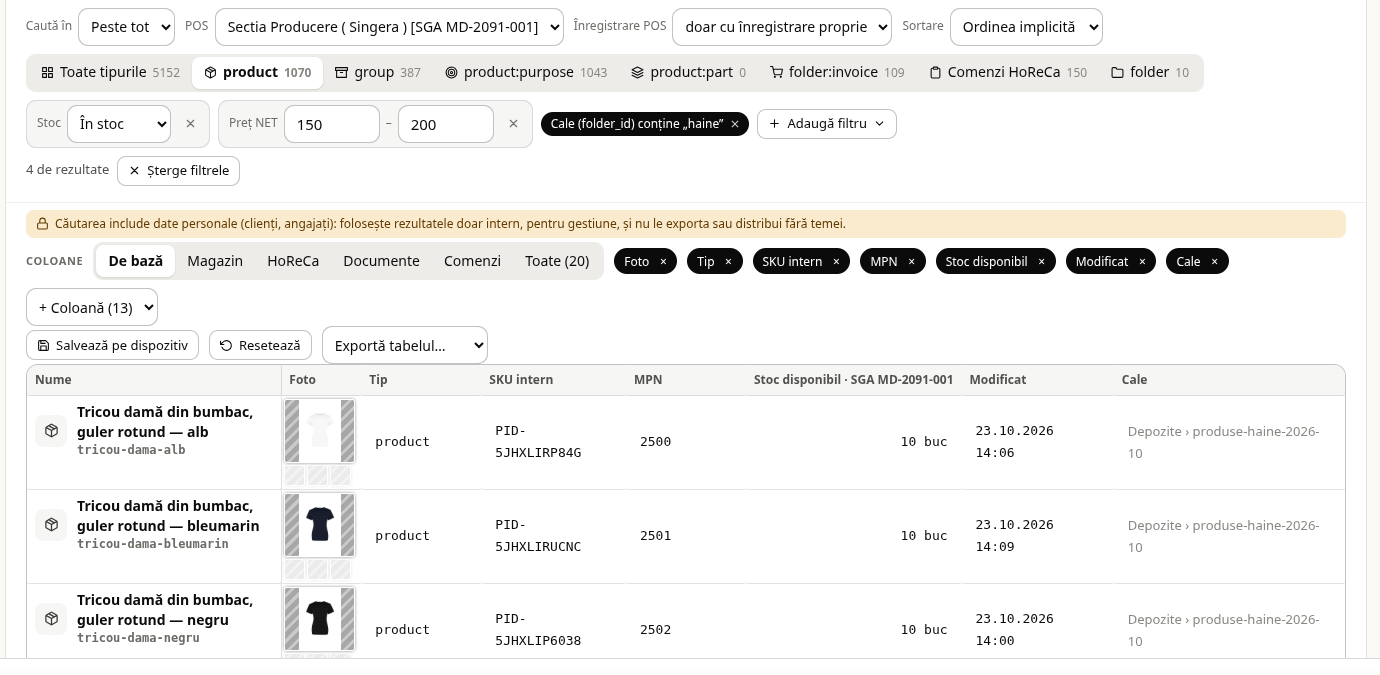
Task: Select the 'group' type tab
Action: tap(377, 72)
